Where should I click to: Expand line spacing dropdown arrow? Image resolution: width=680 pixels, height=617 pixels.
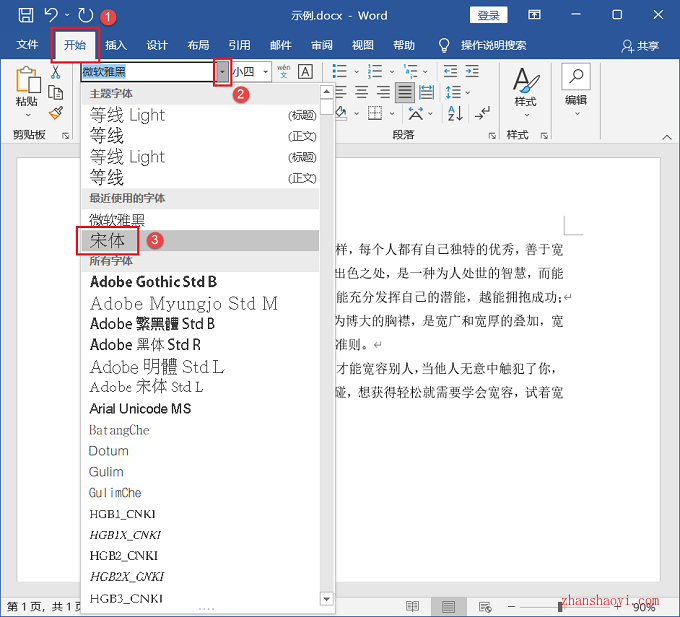[468, 92]
